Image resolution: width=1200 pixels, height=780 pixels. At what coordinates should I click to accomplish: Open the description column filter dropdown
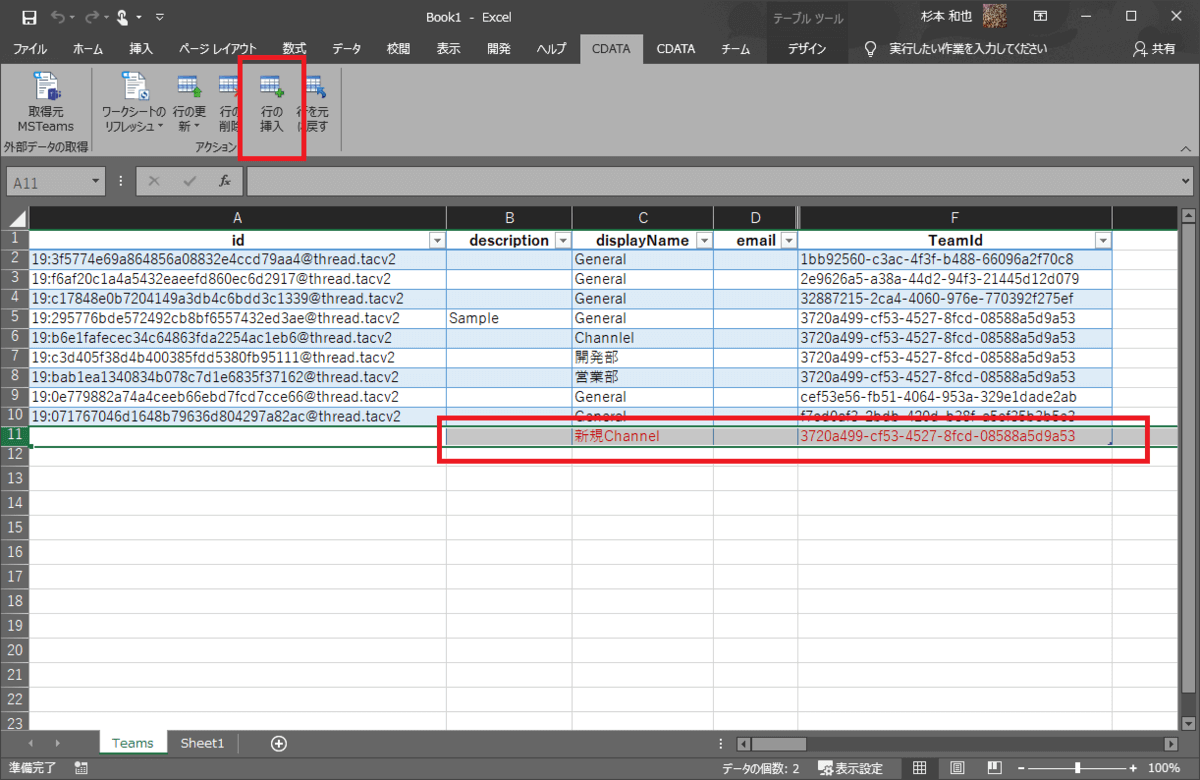tap(562, 241)
